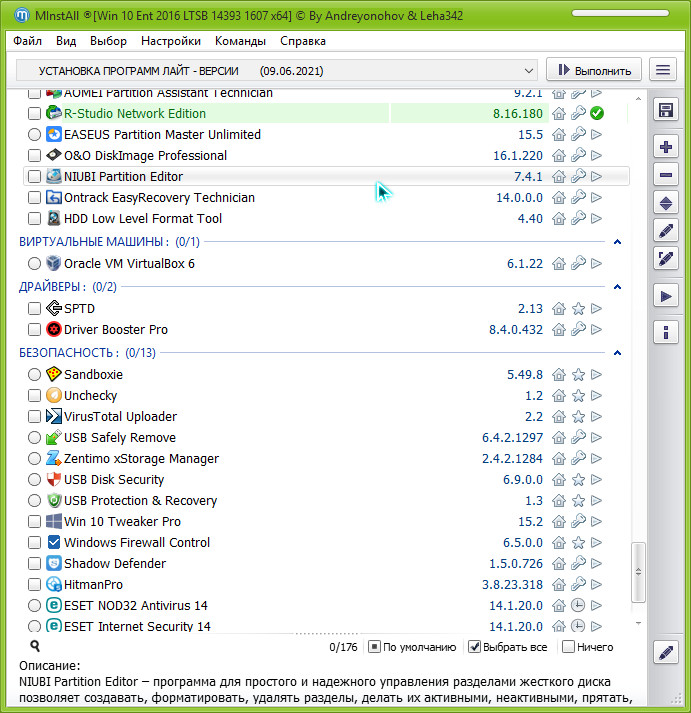Click the pencil edit icon below the up-down arrows
Image resolution: width=691 pixels, height=713 pixels.
[666, 231]
